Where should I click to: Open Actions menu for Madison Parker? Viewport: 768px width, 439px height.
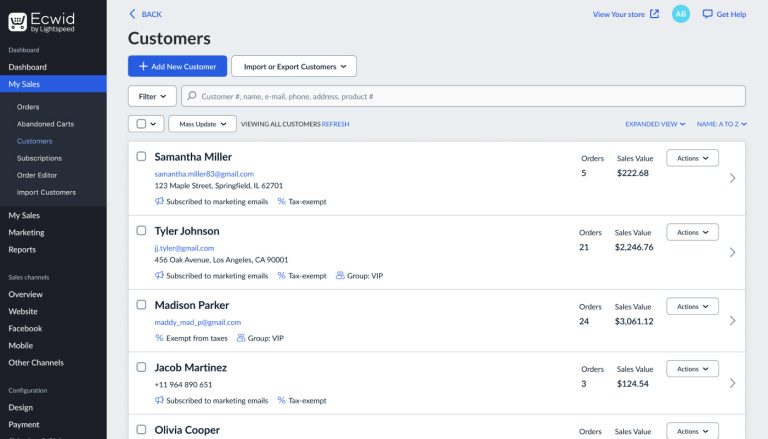pos(693,306)
